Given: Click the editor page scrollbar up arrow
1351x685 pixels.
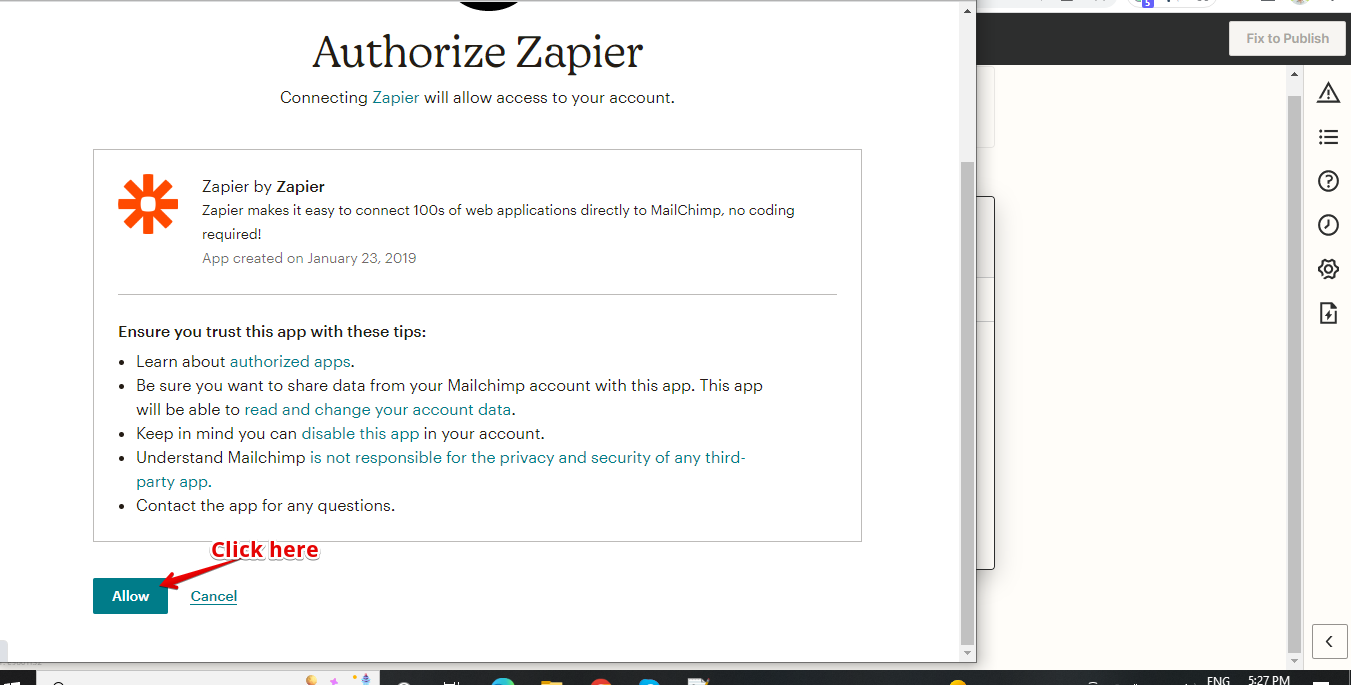Looking at the screenshot, I should click(x=1295, y=74).
